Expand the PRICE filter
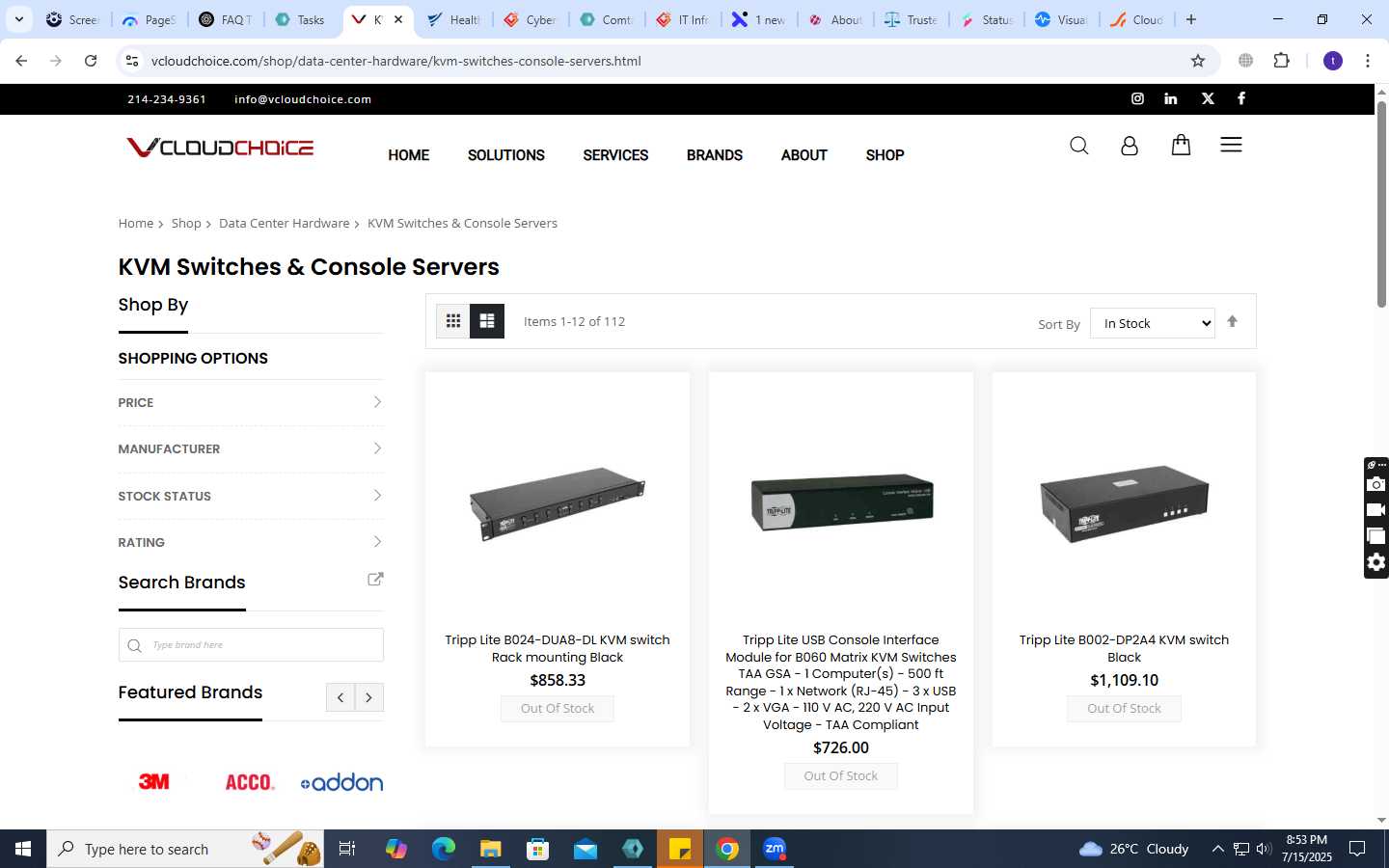 pos(251,402)
